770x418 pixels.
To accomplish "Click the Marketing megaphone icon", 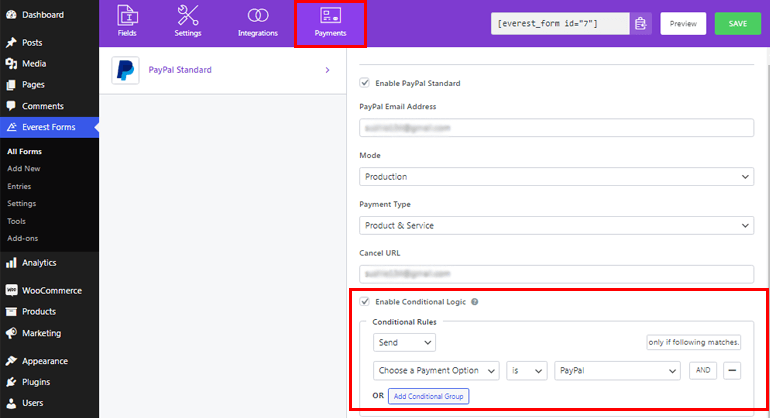I will [11, 333].
